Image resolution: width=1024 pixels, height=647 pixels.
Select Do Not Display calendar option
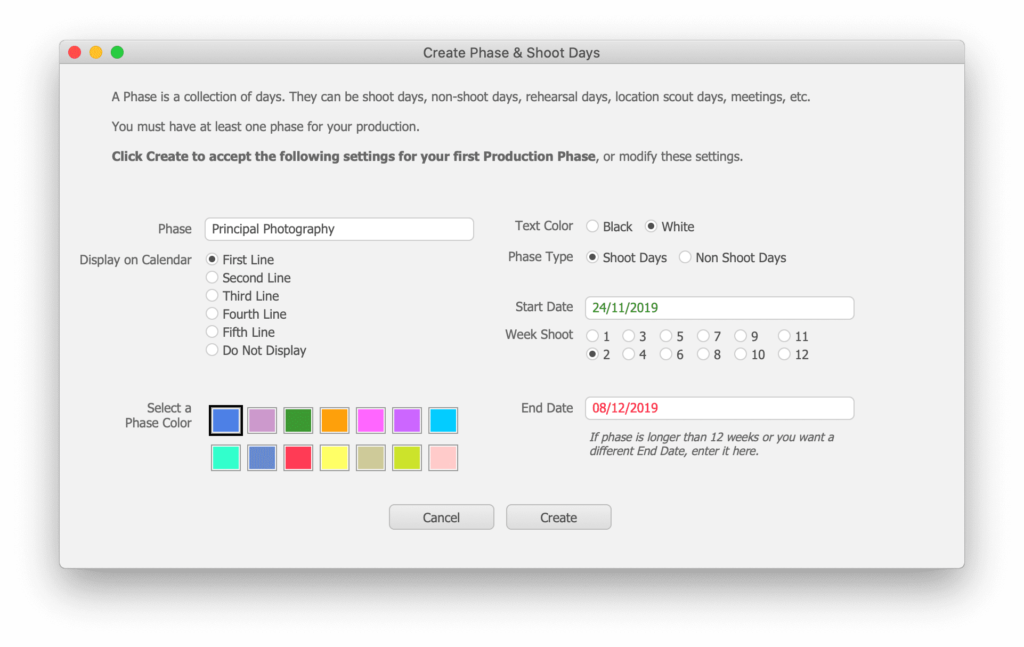coord(212,350)
